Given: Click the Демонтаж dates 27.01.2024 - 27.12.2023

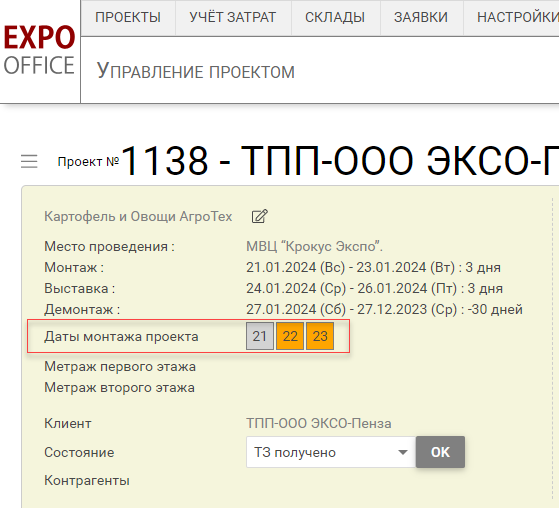Looking at the screenshot, I should click(384, 309).
